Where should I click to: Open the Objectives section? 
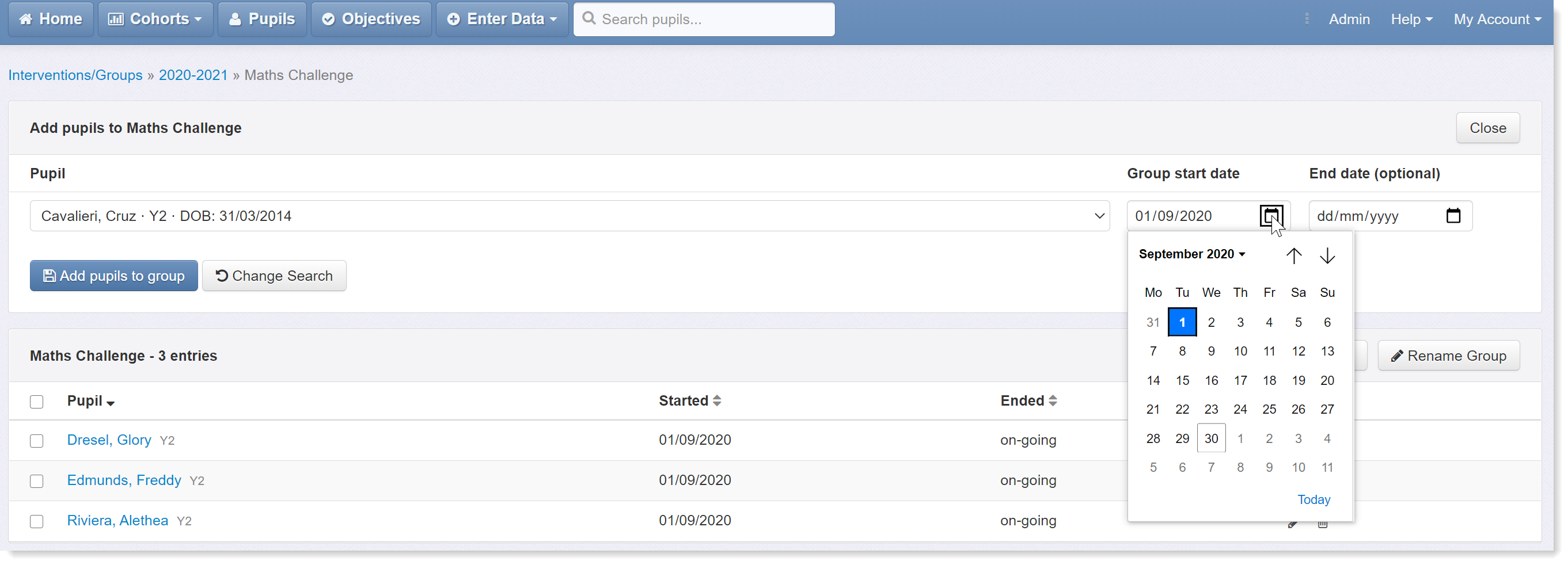point(371,19)
